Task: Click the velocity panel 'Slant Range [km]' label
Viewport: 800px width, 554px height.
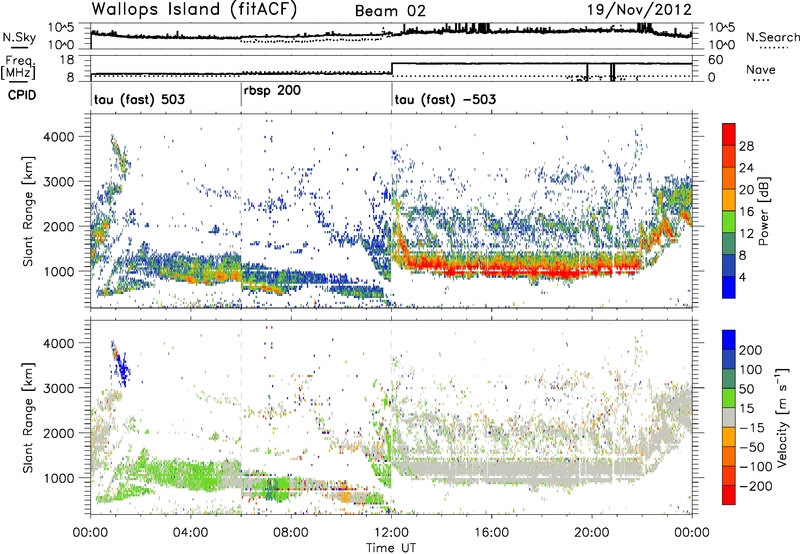Action: pyautogui.click(x=28, y=417)
